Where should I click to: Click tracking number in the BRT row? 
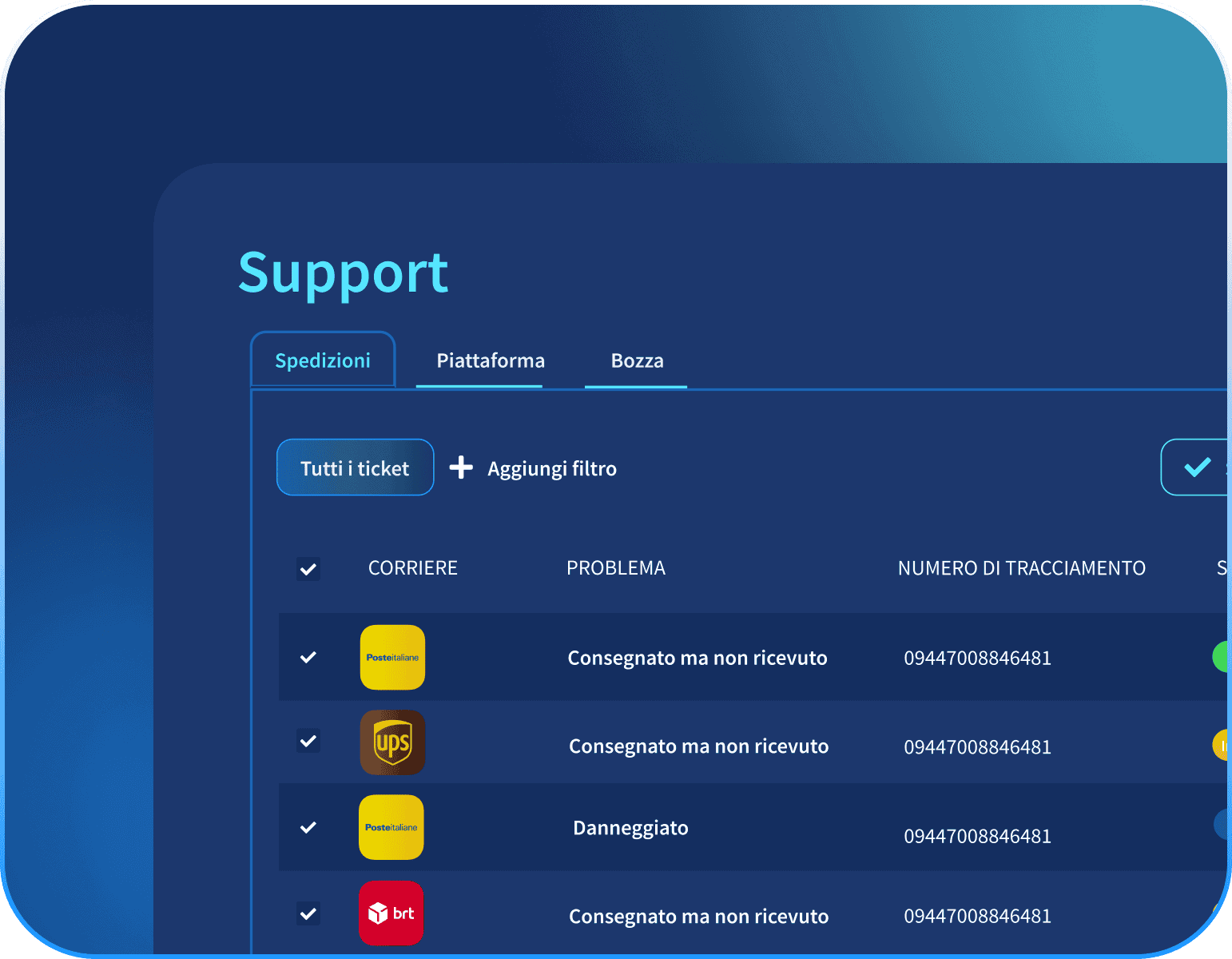[x=977, y=917]
